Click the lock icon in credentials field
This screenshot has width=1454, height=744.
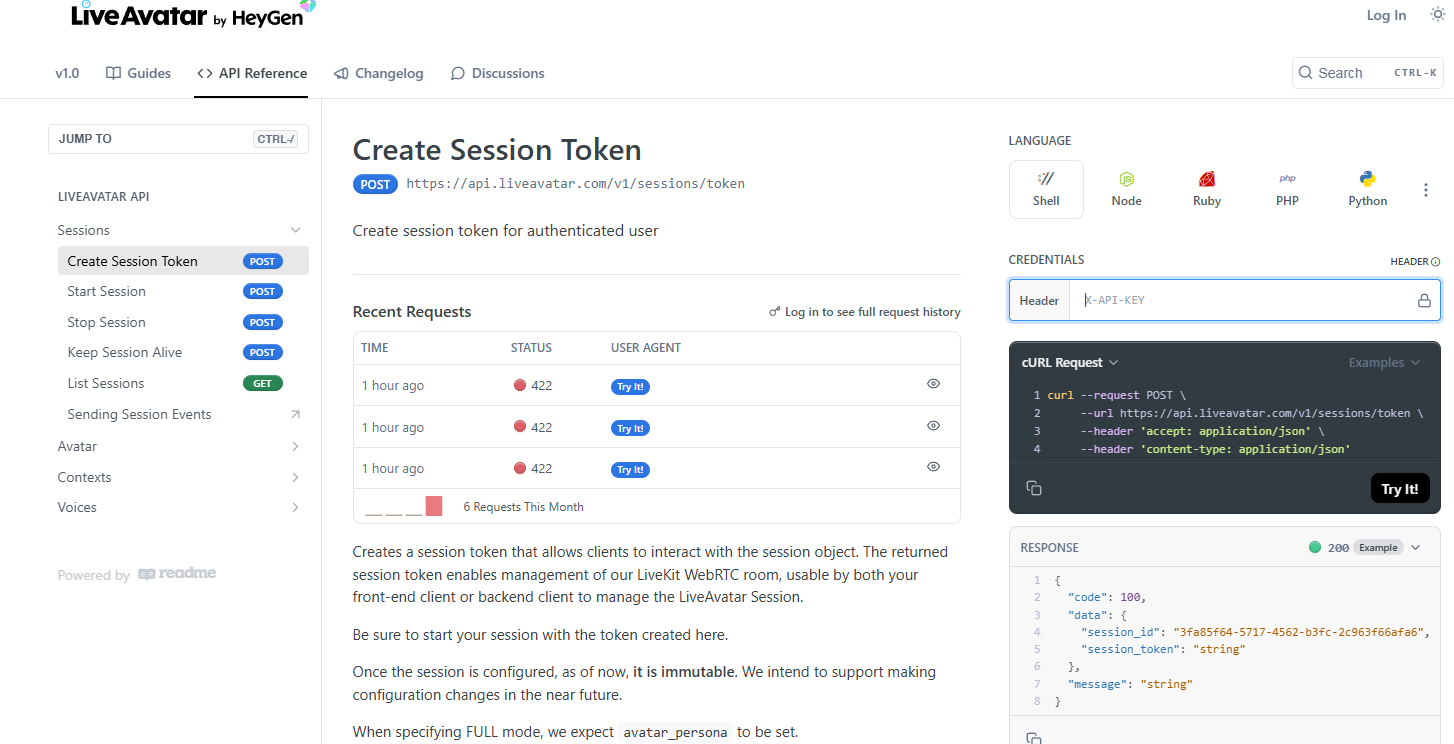(x=1424, y=300)
